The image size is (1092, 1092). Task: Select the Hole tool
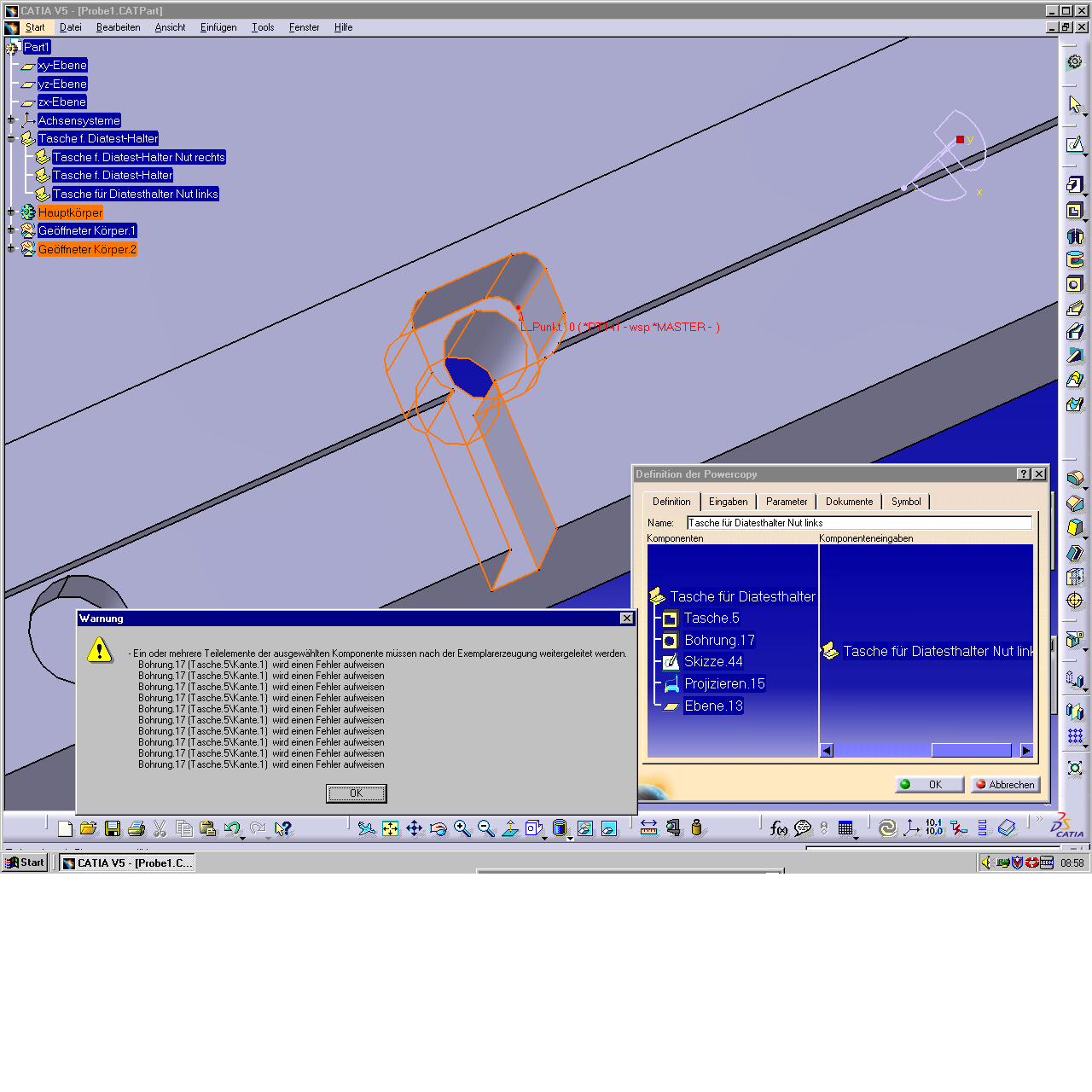[x=1074, y=284]
